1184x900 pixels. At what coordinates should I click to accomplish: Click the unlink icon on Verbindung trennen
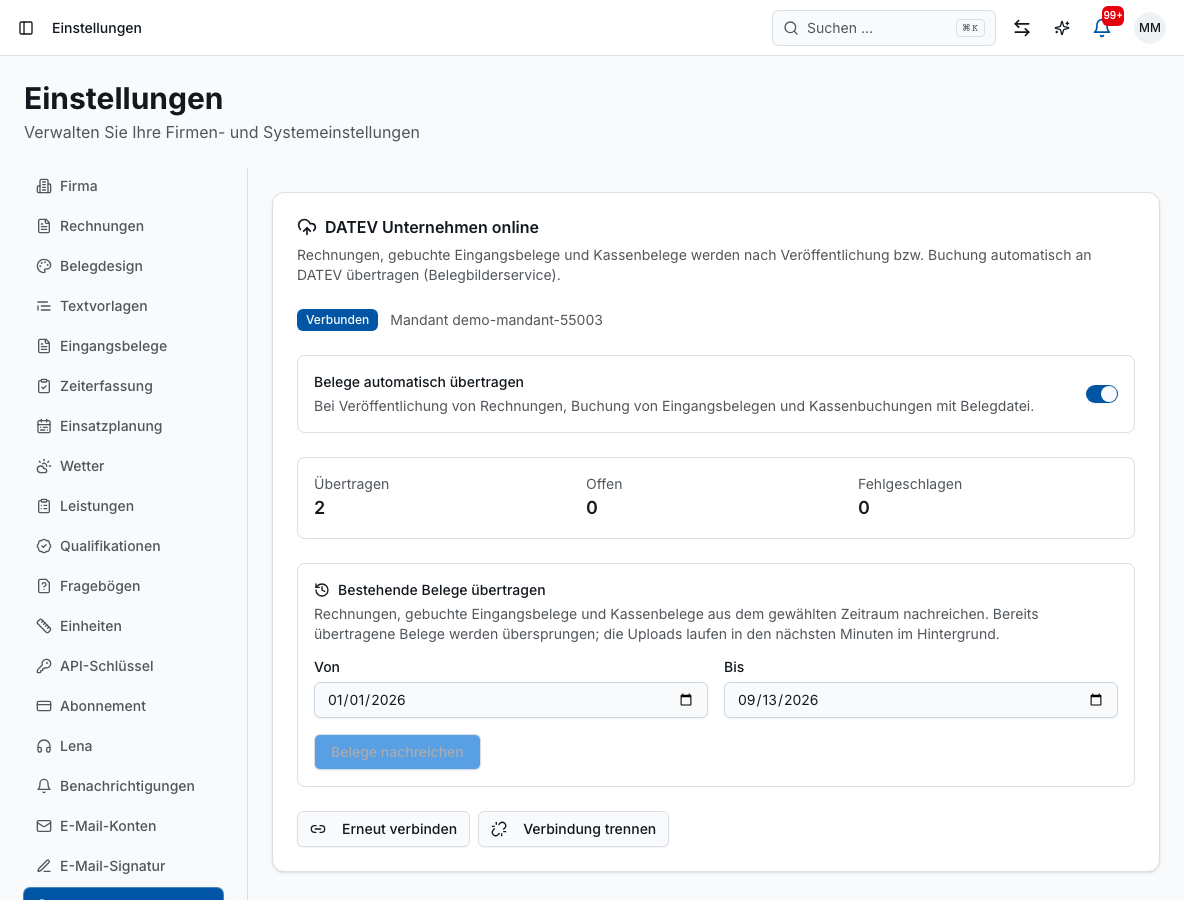click(499, 829)
